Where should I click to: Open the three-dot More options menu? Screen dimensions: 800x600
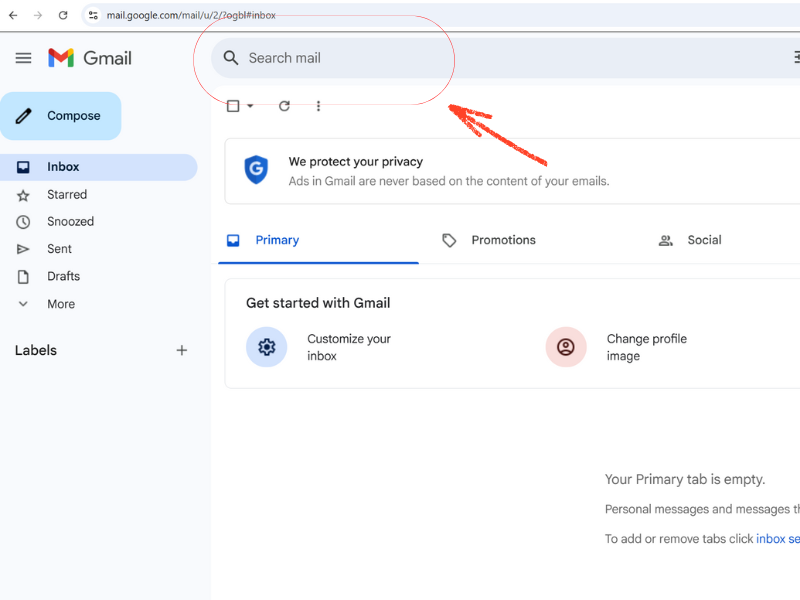[318, 106]
